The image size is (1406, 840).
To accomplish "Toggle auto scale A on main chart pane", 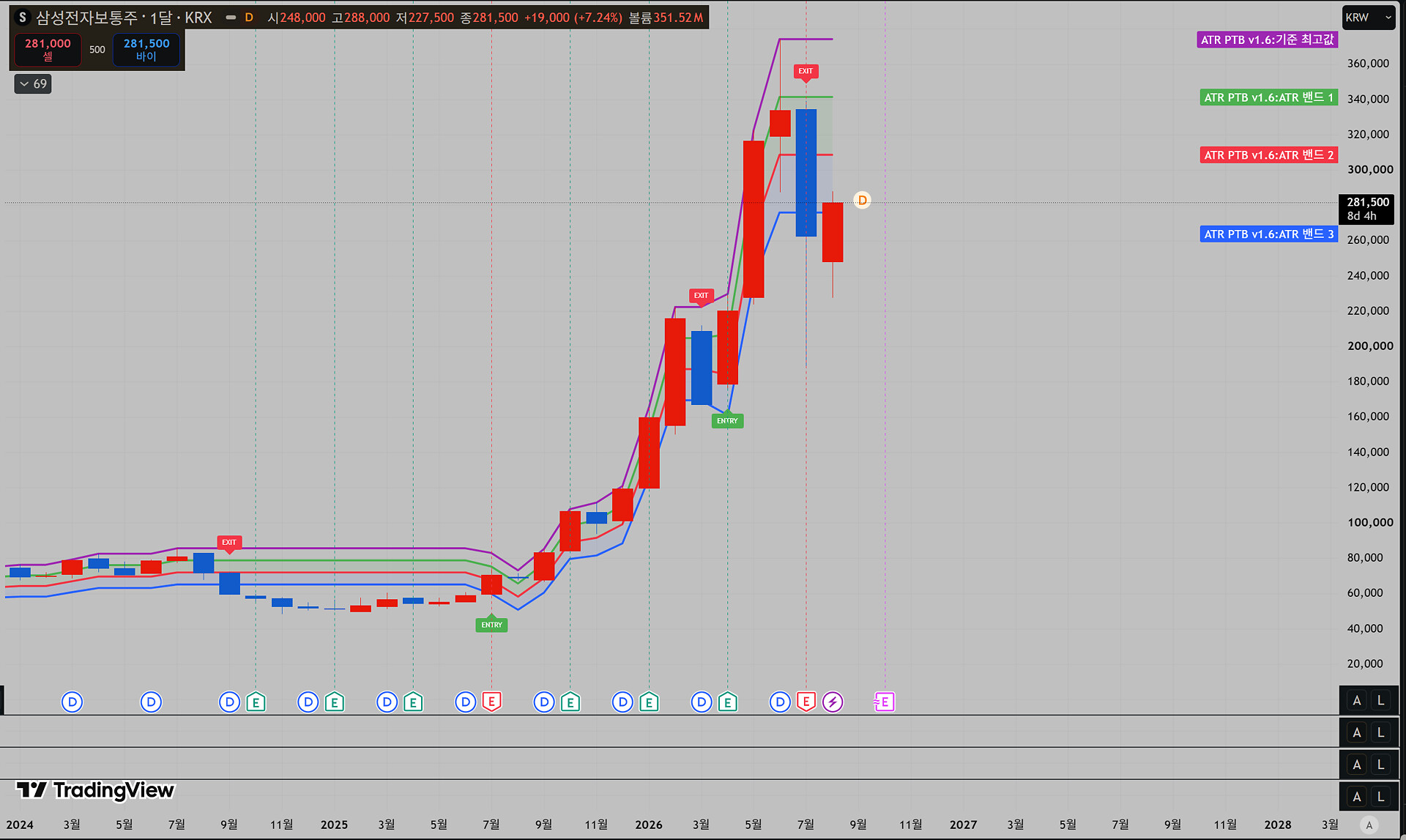I will 1357,701.
